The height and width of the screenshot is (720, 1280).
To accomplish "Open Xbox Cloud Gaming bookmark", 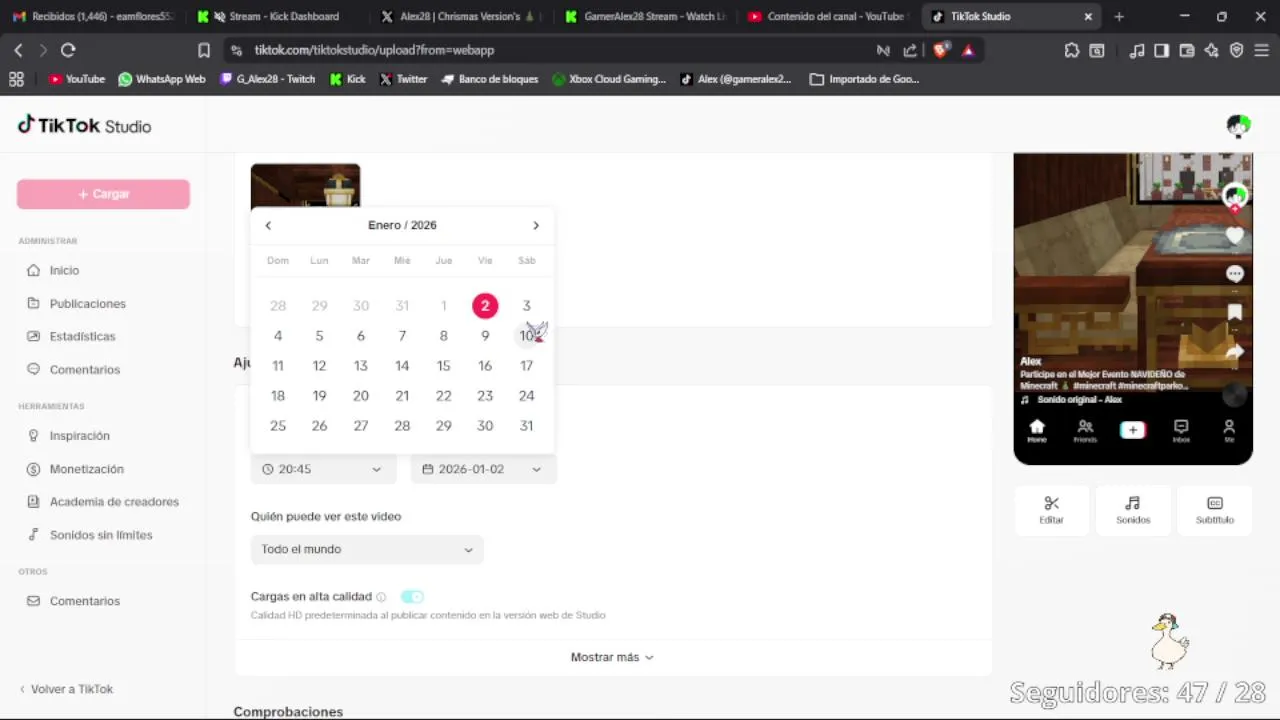I will click(x=609, y=79).
